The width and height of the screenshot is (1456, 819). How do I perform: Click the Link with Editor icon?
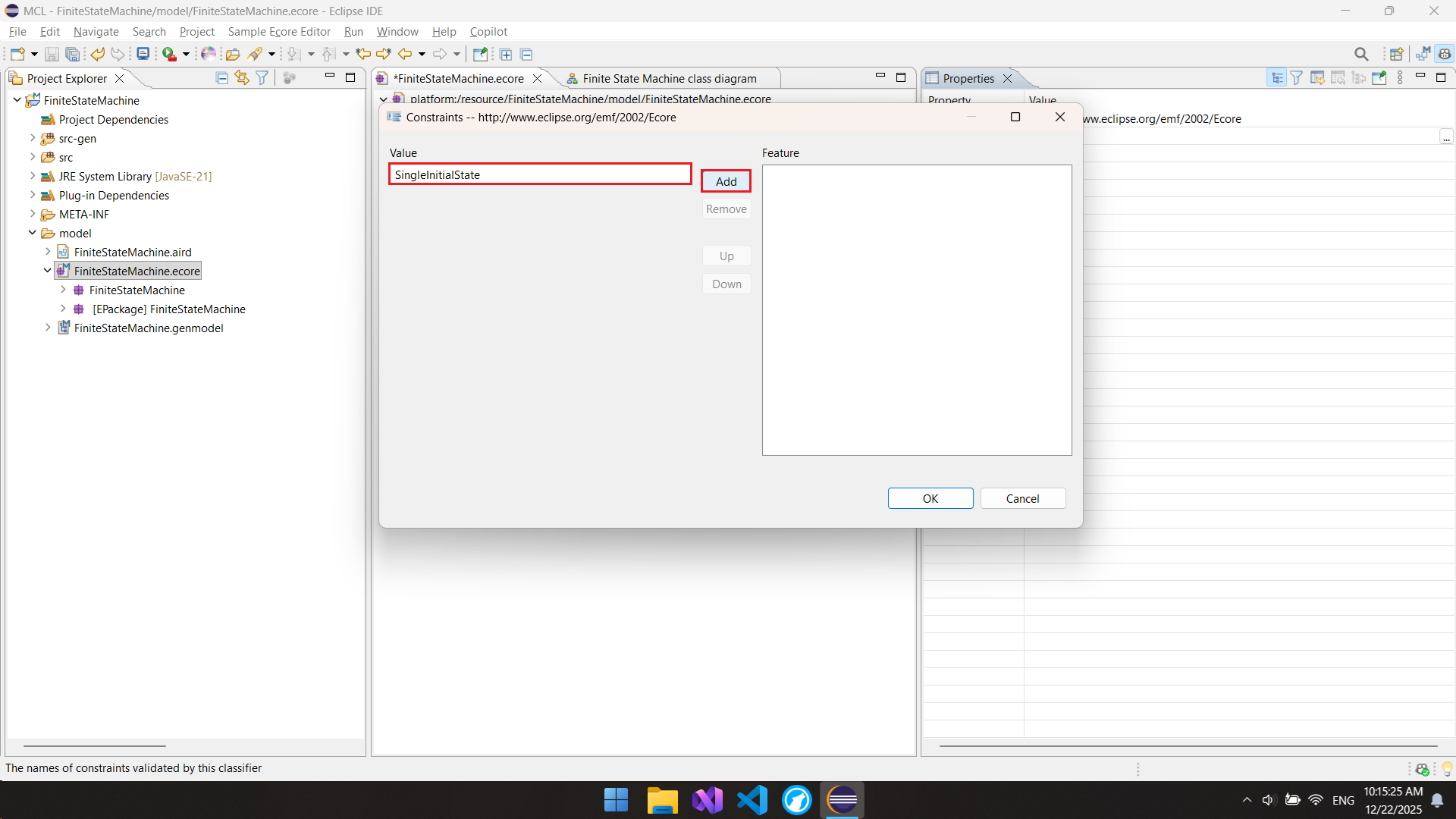[x=242, y=78]
